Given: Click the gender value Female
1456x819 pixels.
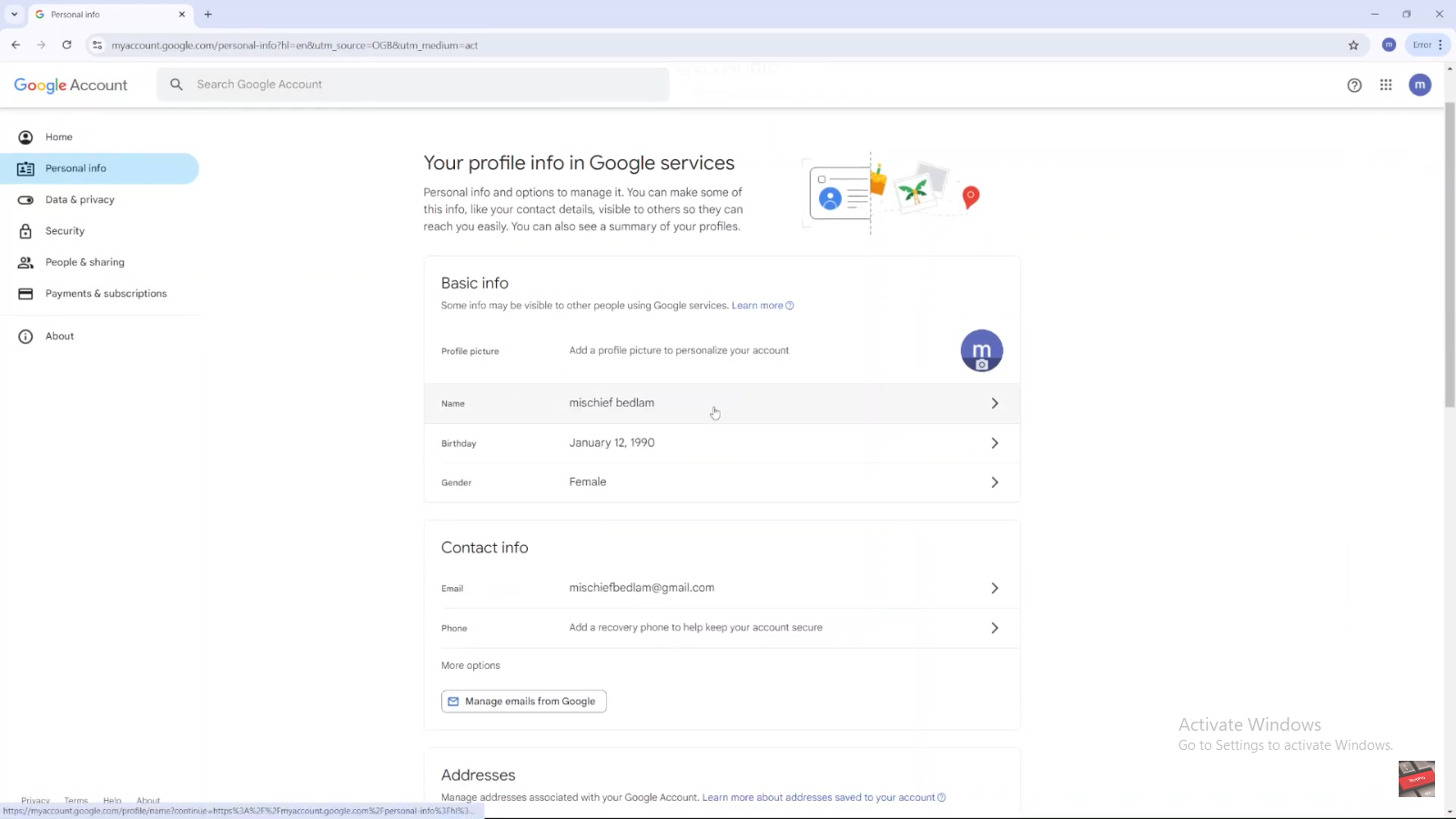Looking at the screenshot, I should pyautogui.click(x=588, y=482).
